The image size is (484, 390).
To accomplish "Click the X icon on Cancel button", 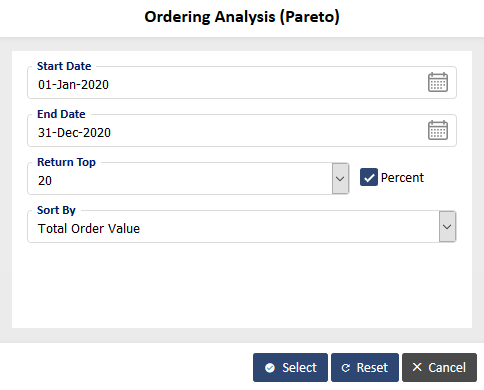I will coord(417,367).
